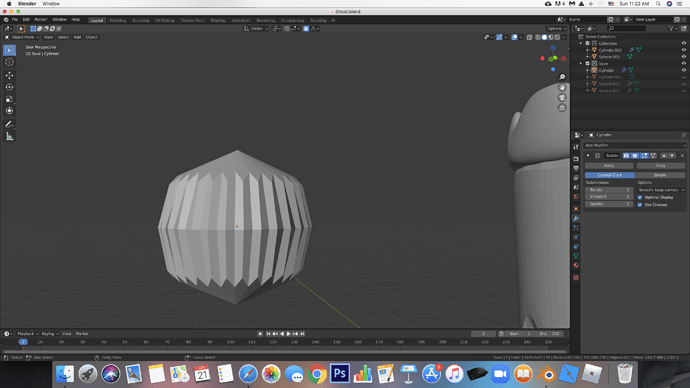Open the Global transform orientation dropdown

[x=256, y=29]
